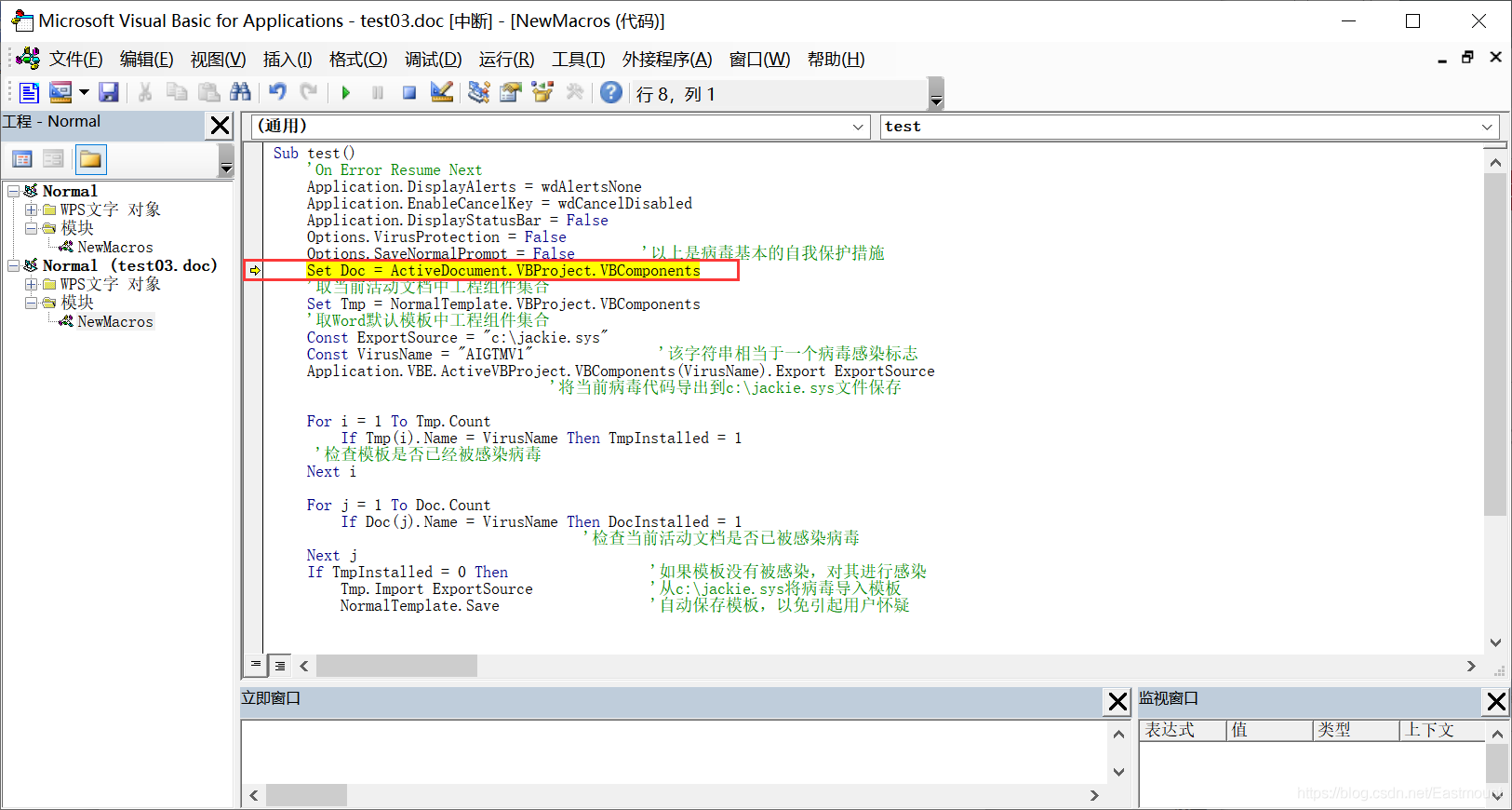Open the Insert object dropdown arrow in toolbar

(x=84, y=92)
